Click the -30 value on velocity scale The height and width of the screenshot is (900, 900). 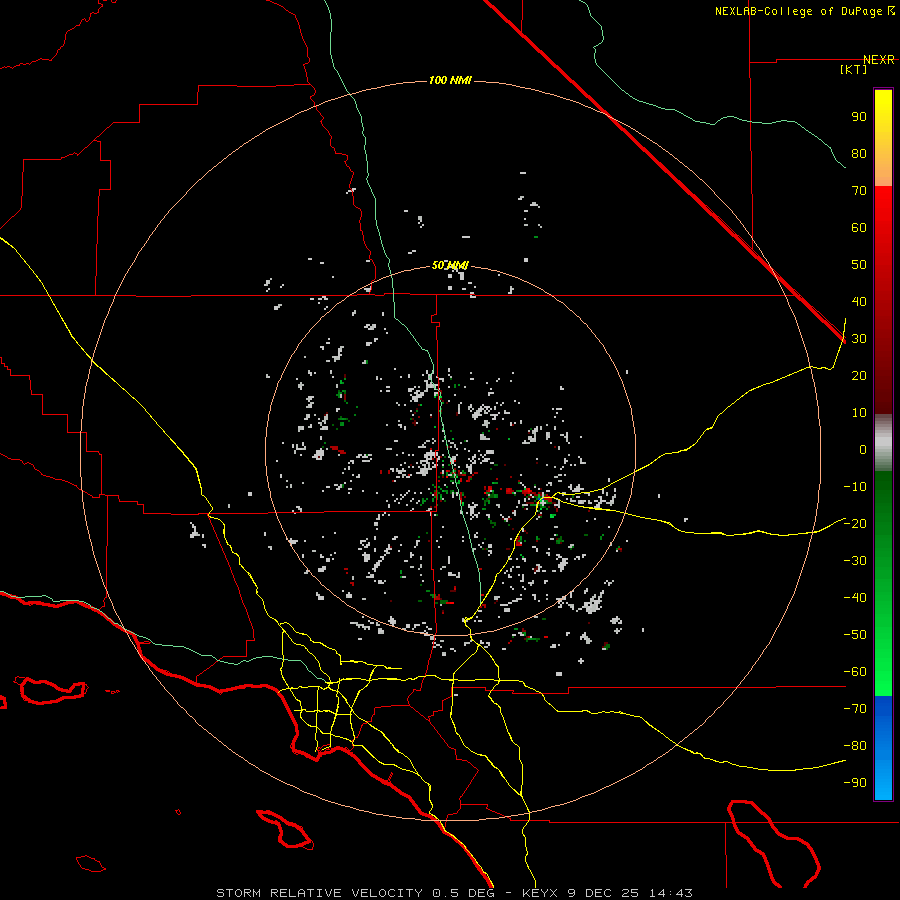pyautogui.click(x=855, y=561)
